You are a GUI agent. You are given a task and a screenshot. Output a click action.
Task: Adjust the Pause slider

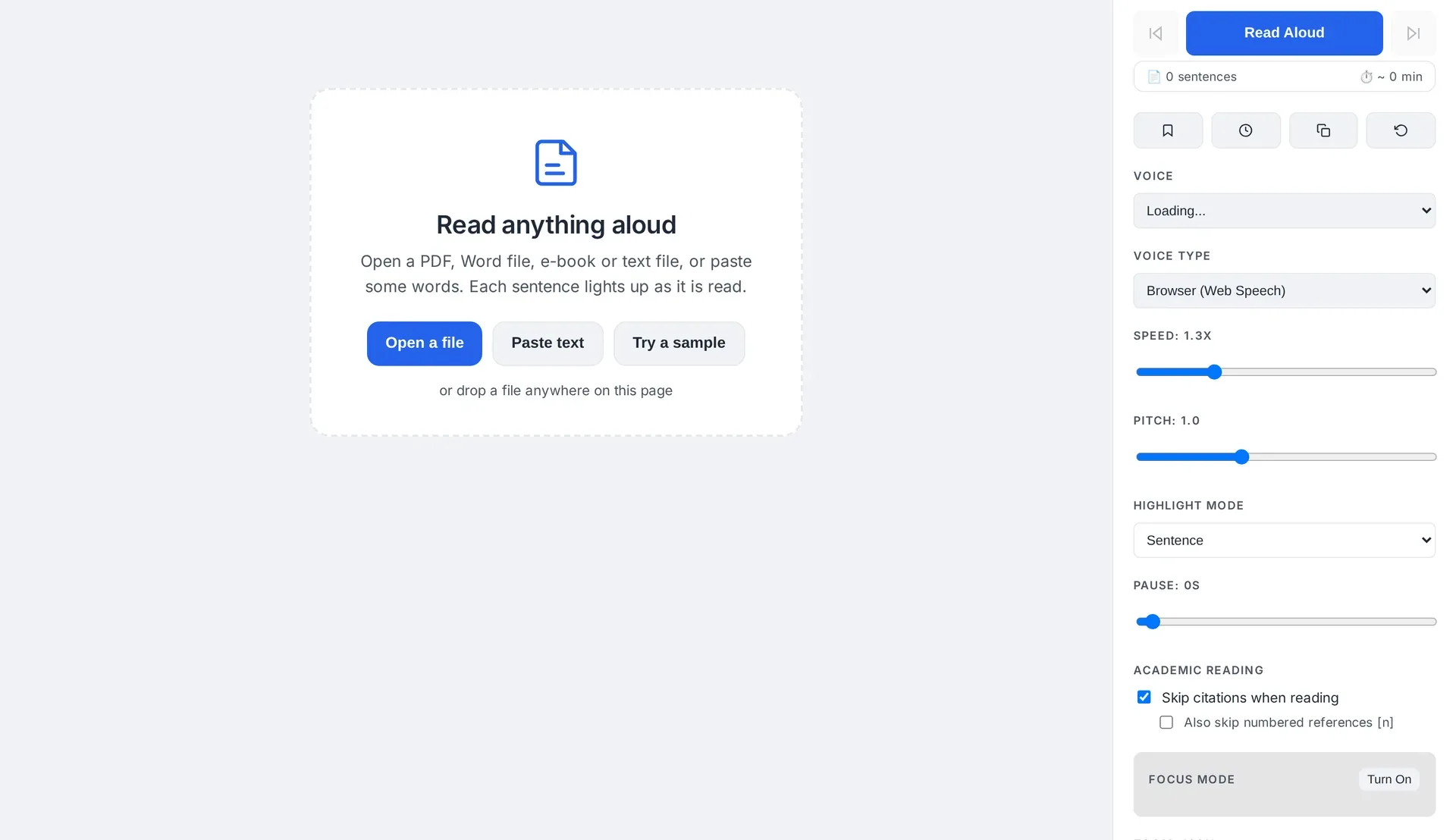tap(1286, 622)
